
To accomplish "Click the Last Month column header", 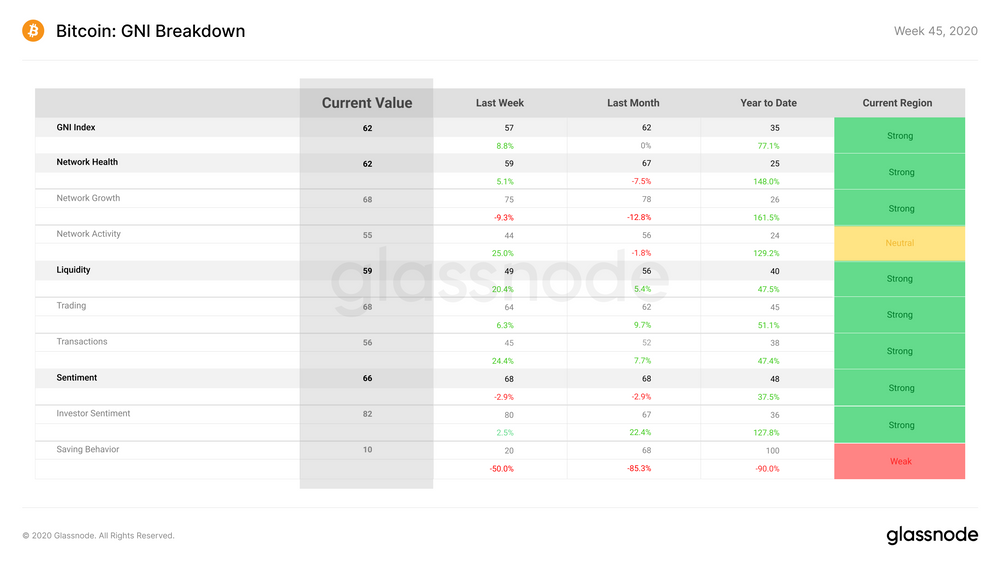I will pos(633,103).
